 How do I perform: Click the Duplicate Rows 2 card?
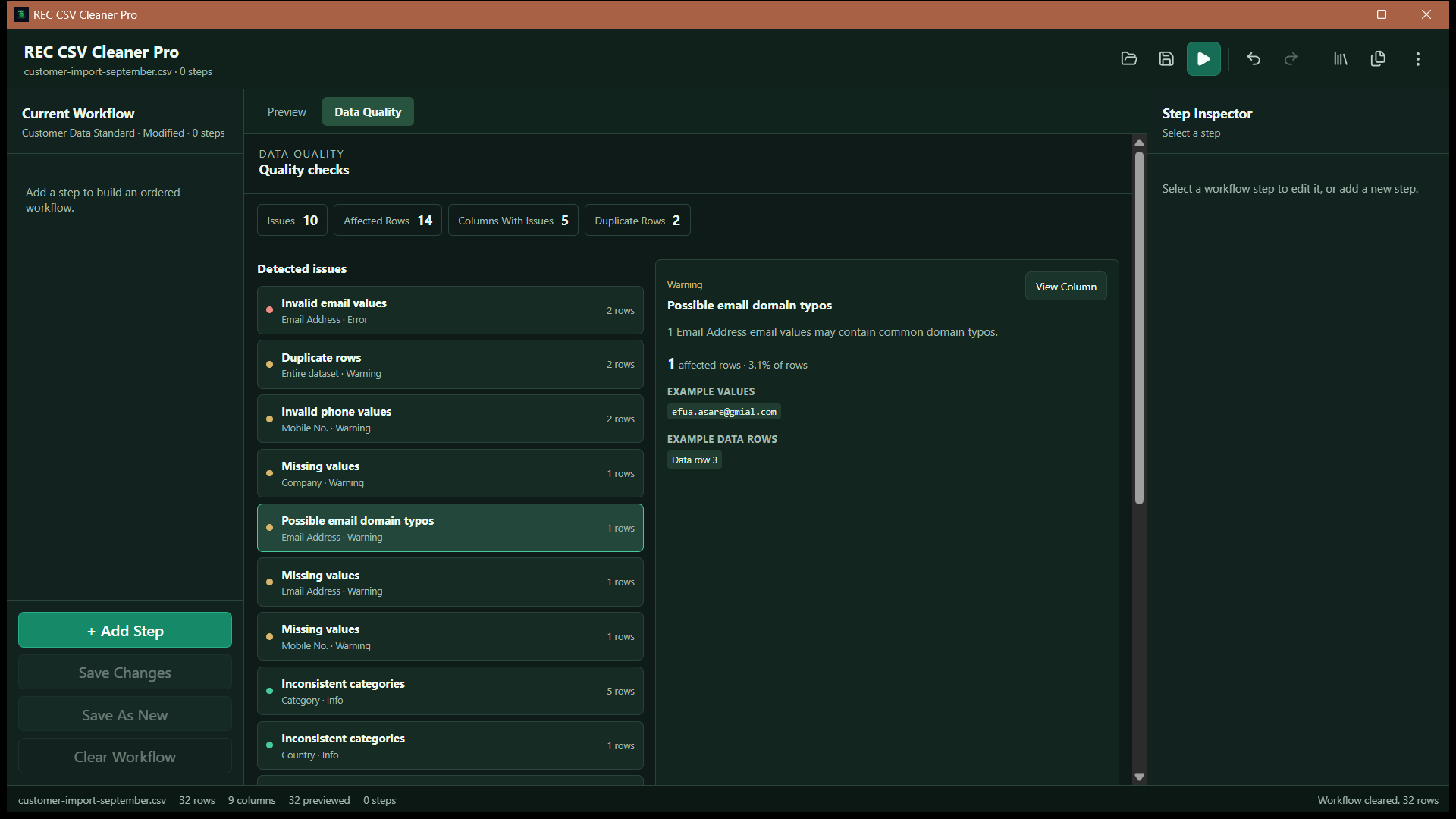(638, 221)
